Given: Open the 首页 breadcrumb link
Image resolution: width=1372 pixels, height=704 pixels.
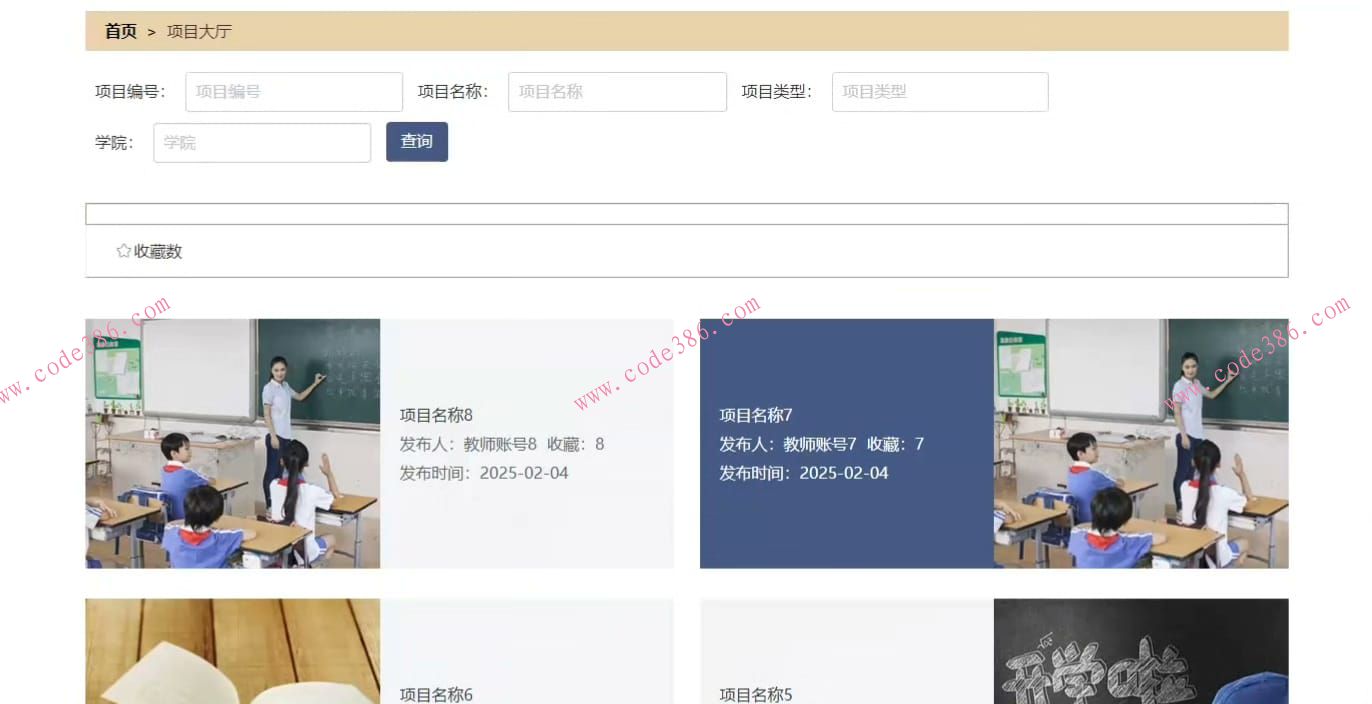Looking at the screenshot, I should click(120, 31).
